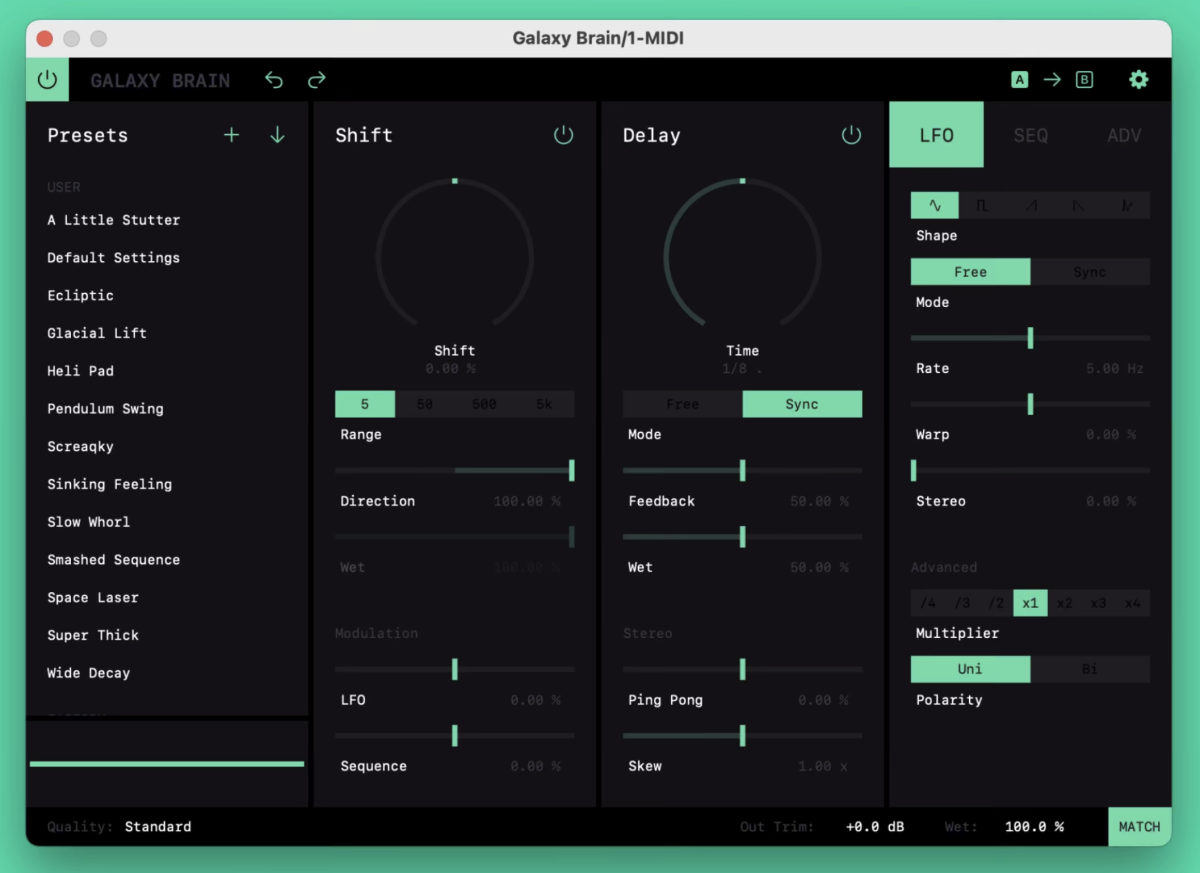
Task: Select the A state slot
Action: point(1019,80)
